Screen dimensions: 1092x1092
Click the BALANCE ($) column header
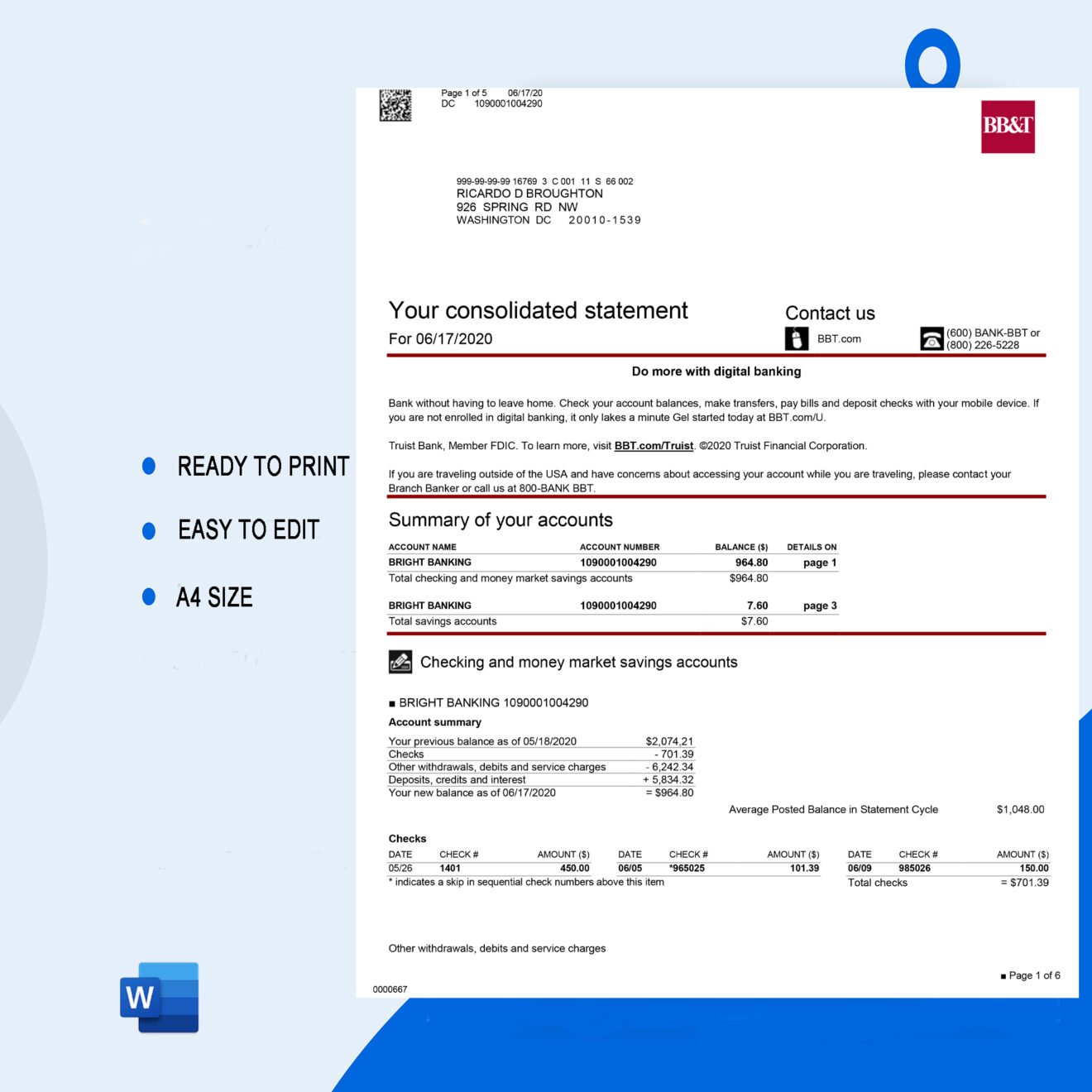(x=741, y=547)
